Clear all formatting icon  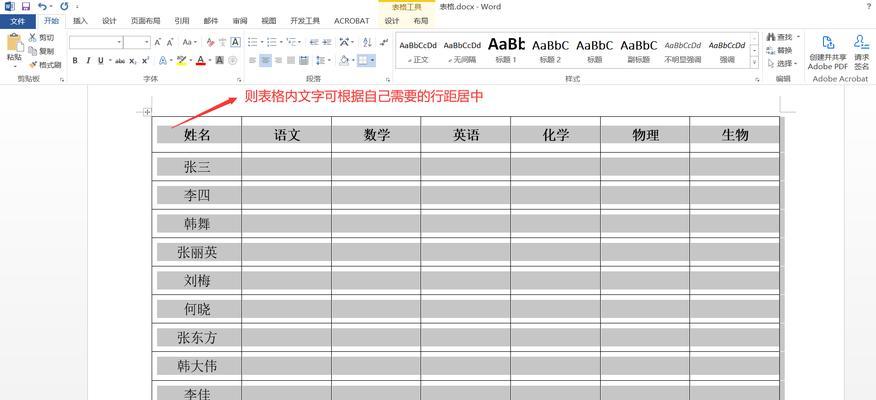click(x=210, y=42)
